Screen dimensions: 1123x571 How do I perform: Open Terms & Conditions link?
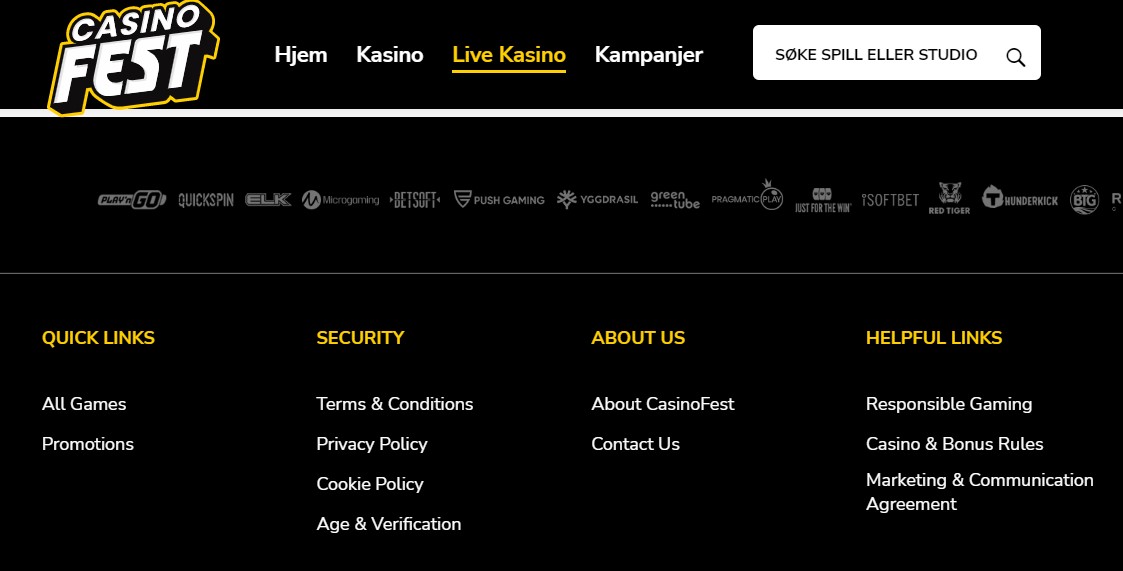coord(395,404)
